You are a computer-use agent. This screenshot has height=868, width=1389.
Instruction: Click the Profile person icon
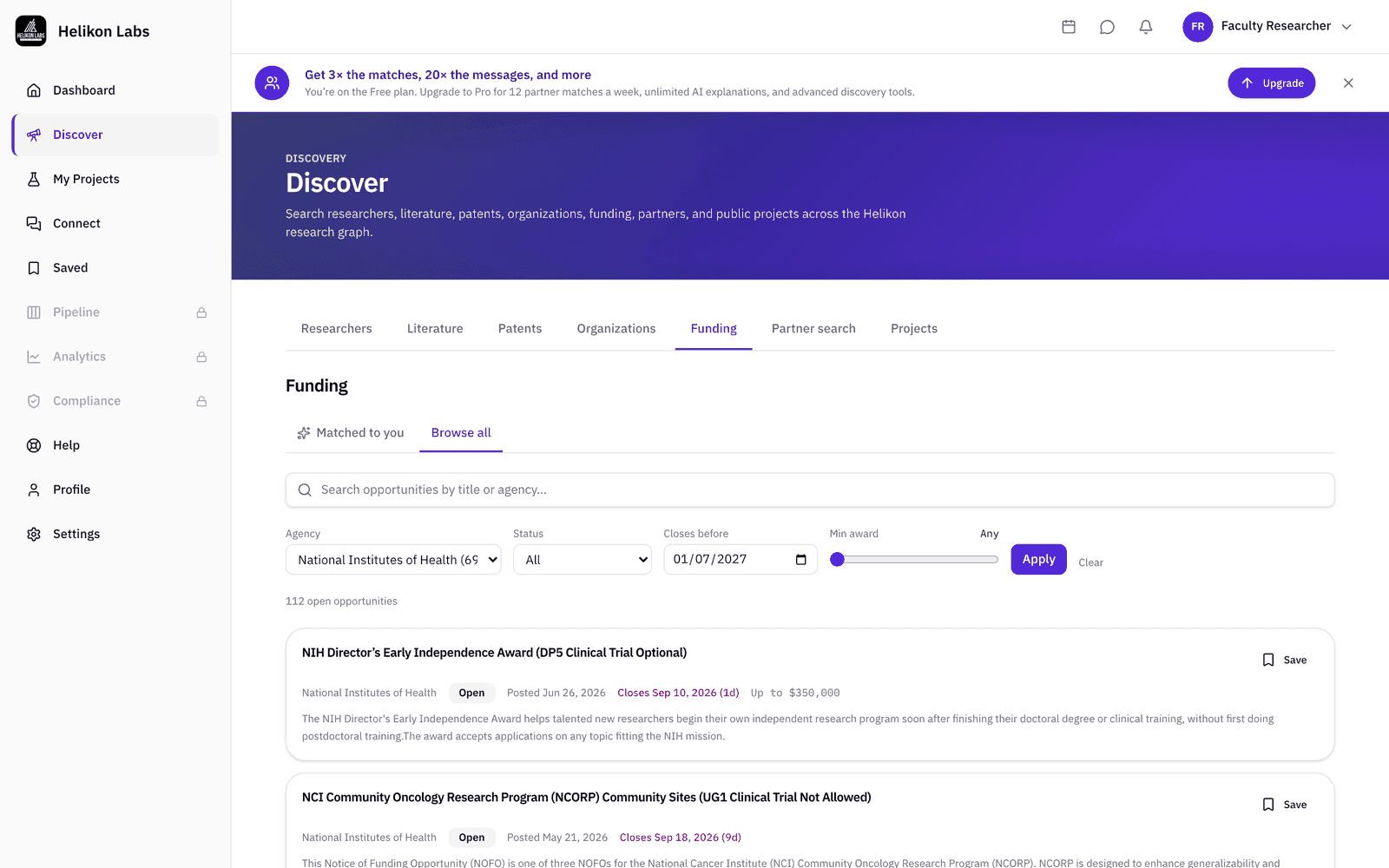click(34, 490)
